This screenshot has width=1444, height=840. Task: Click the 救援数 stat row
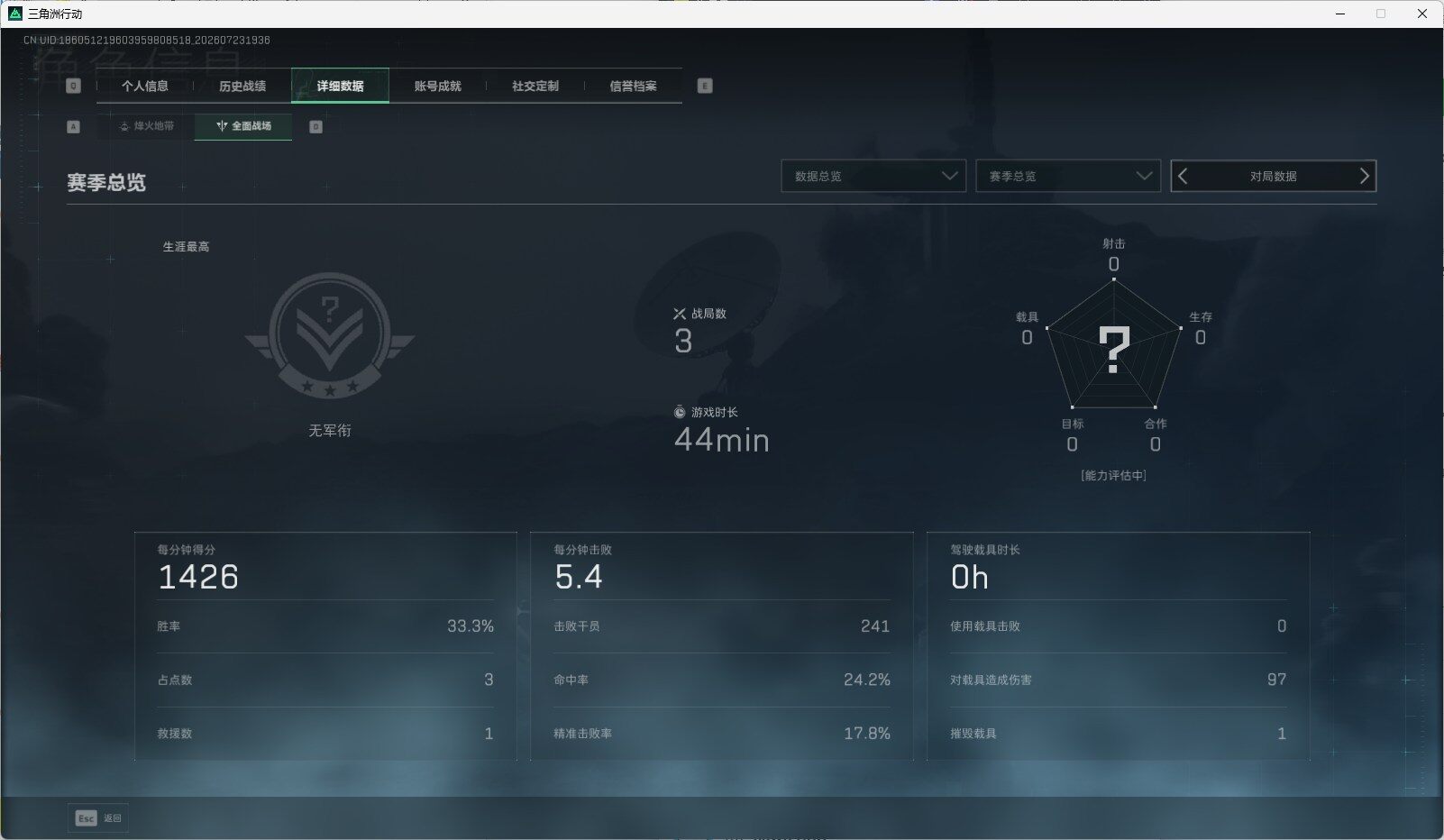point(325,734)
